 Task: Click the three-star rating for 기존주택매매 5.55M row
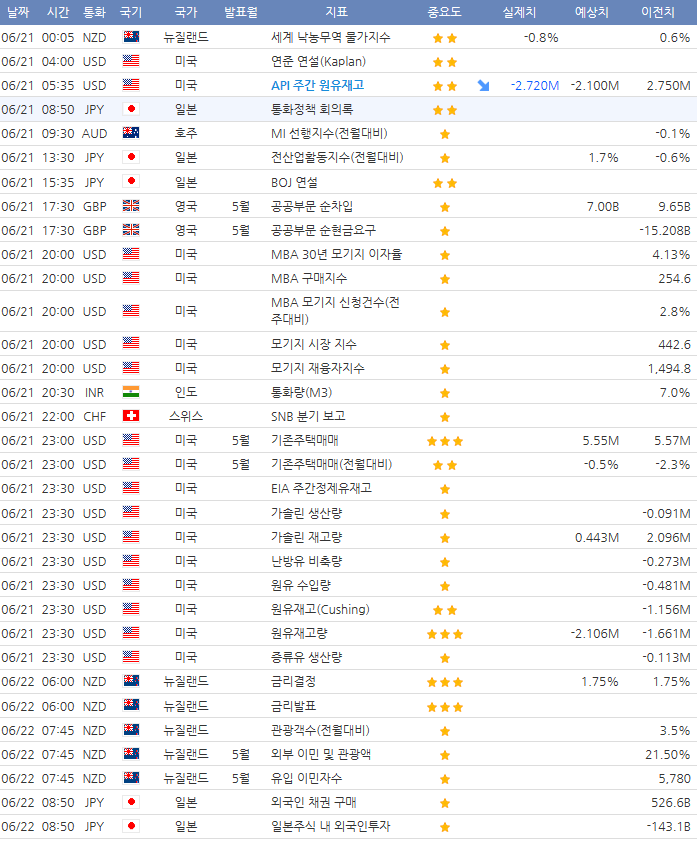point(445,441)
